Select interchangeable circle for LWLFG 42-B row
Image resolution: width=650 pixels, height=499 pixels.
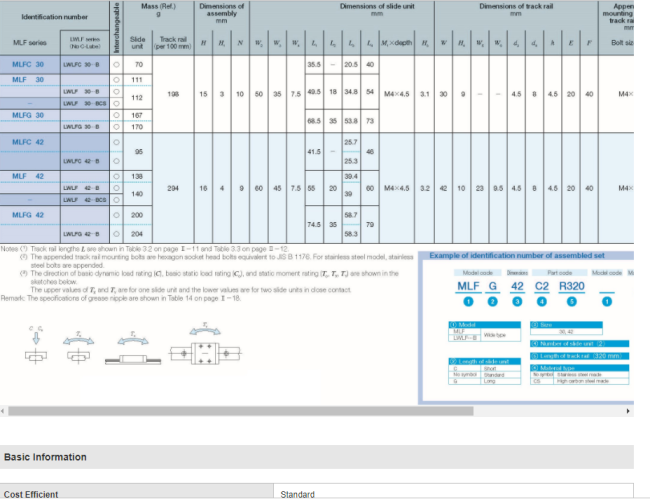[x=117, y=232]
